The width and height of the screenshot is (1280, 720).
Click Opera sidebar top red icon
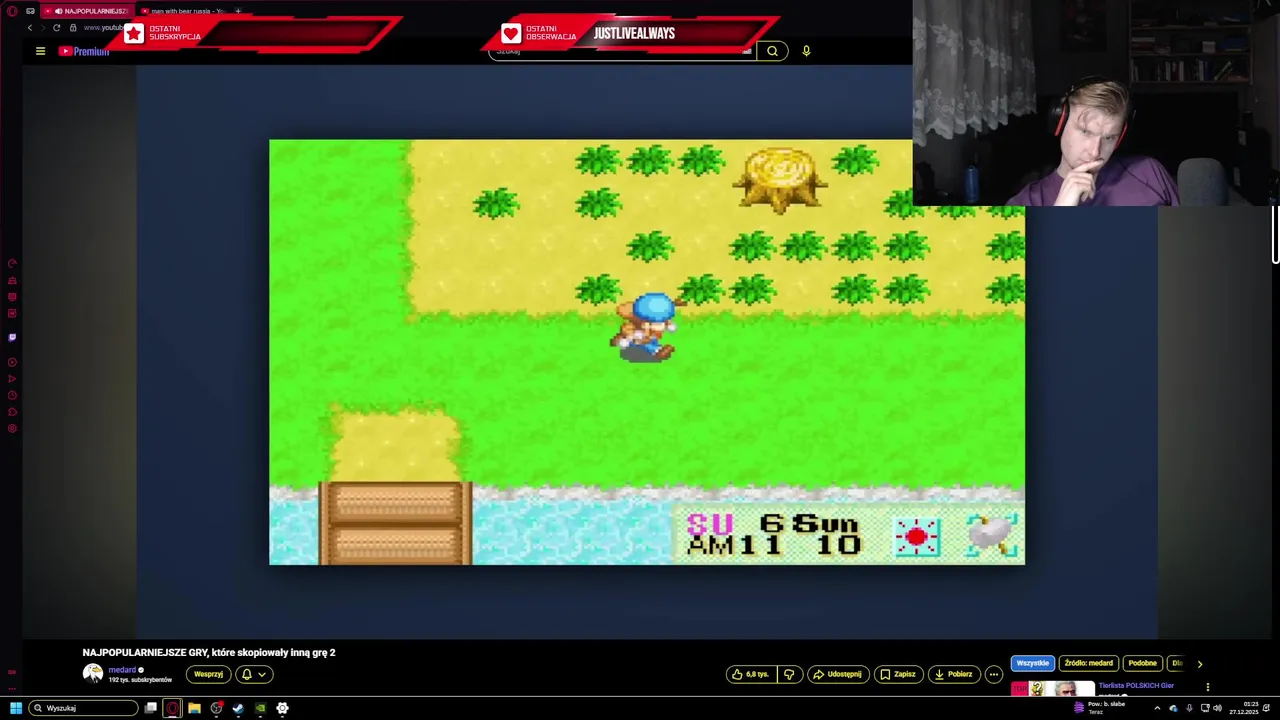click(12, 264)
